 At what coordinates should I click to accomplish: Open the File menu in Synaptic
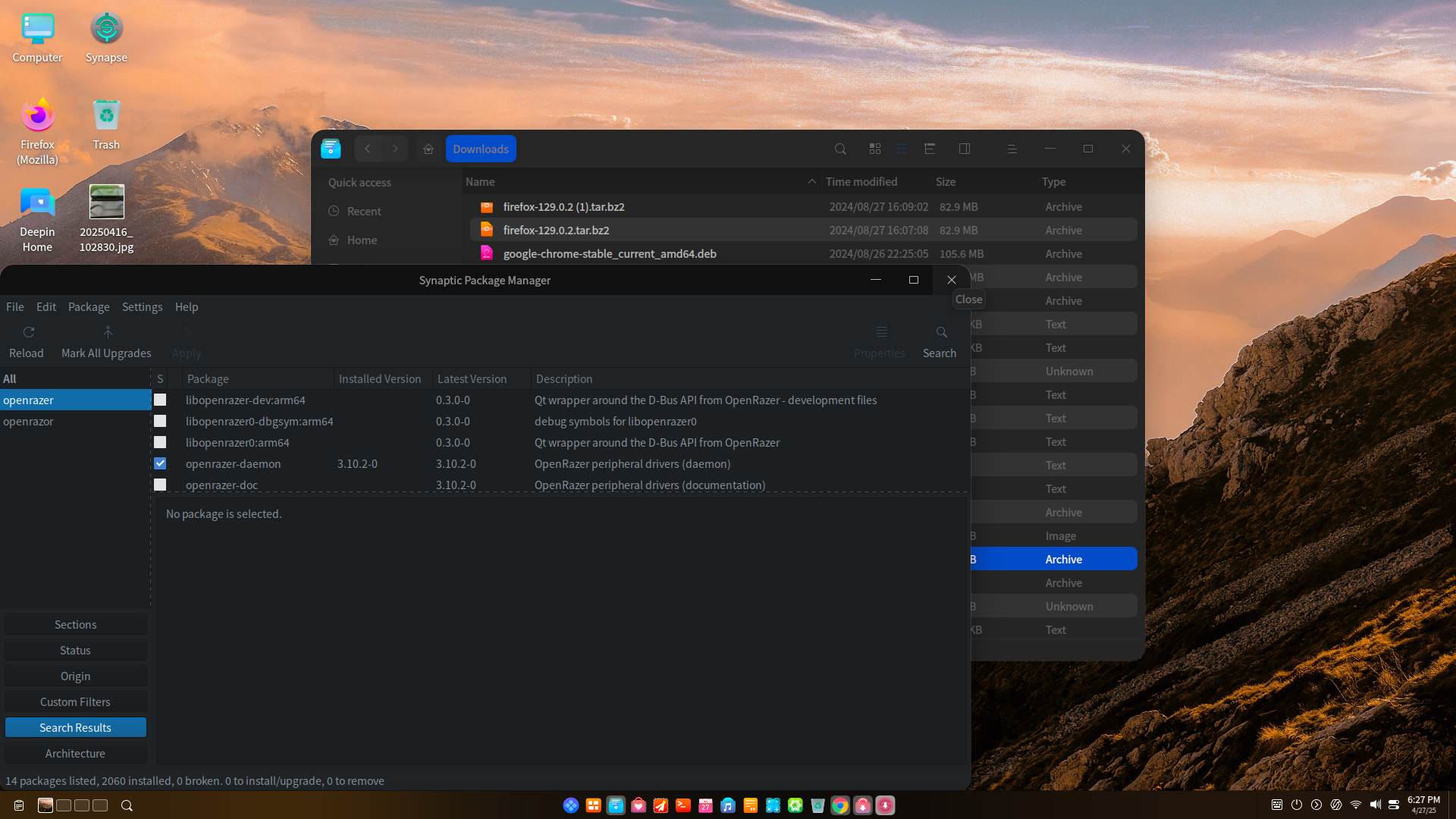[15, 307]
